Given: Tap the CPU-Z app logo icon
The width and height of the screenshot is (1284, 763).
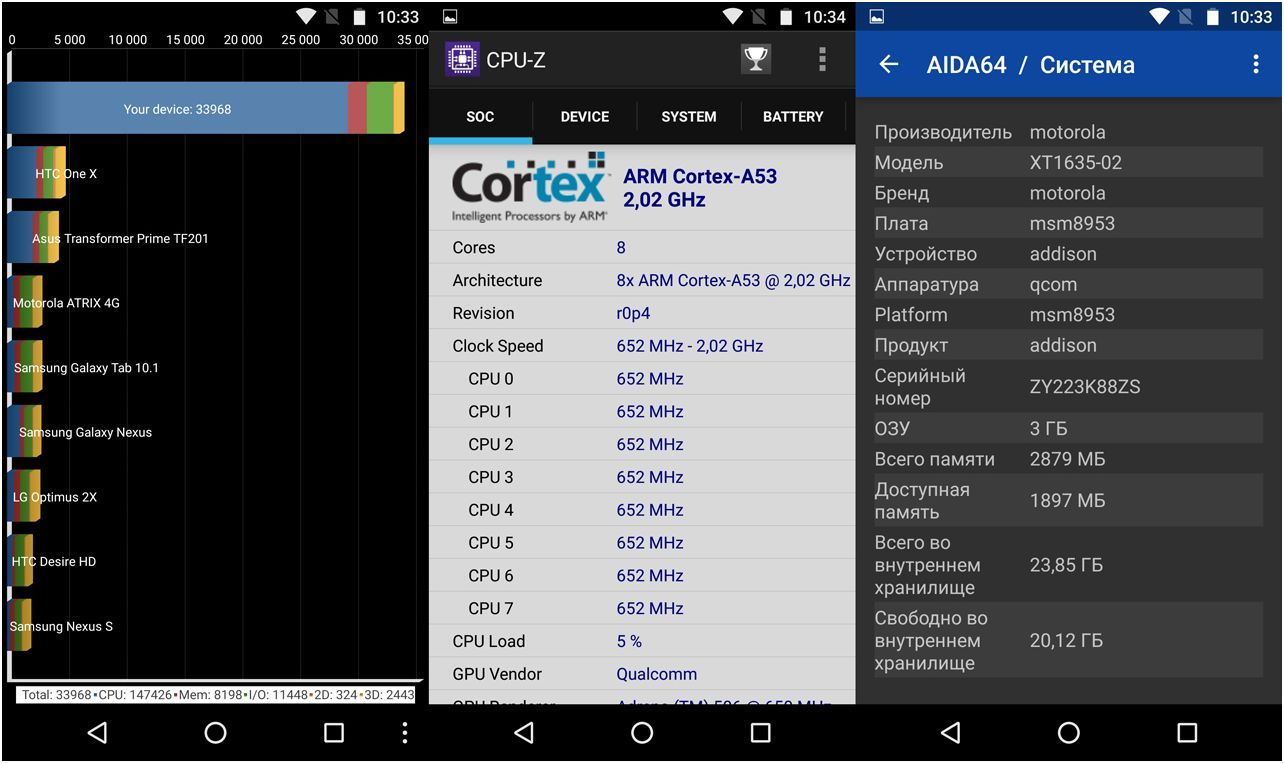Looking at the screenshot, I should pyautogui.click(x=461, y=60).
